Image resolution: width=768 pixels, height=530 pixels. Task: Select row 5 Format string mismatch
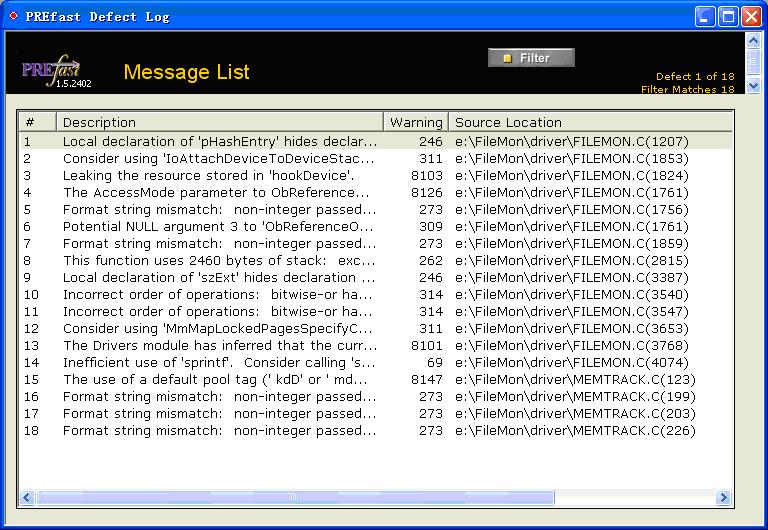pyautogui.click(x=376, y=210)
